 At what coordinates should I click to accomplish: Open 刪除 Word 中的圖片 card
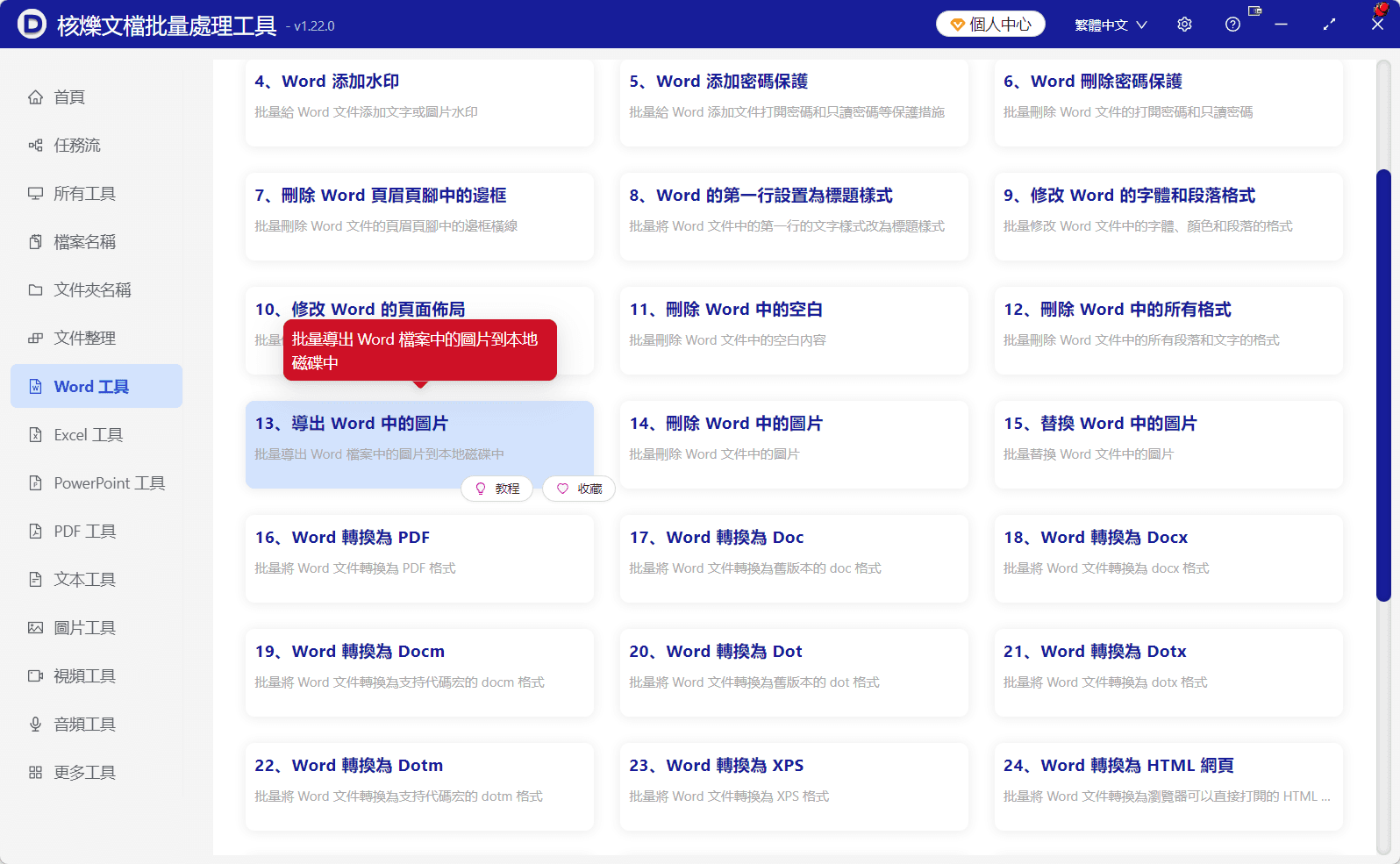click(794, 445)
